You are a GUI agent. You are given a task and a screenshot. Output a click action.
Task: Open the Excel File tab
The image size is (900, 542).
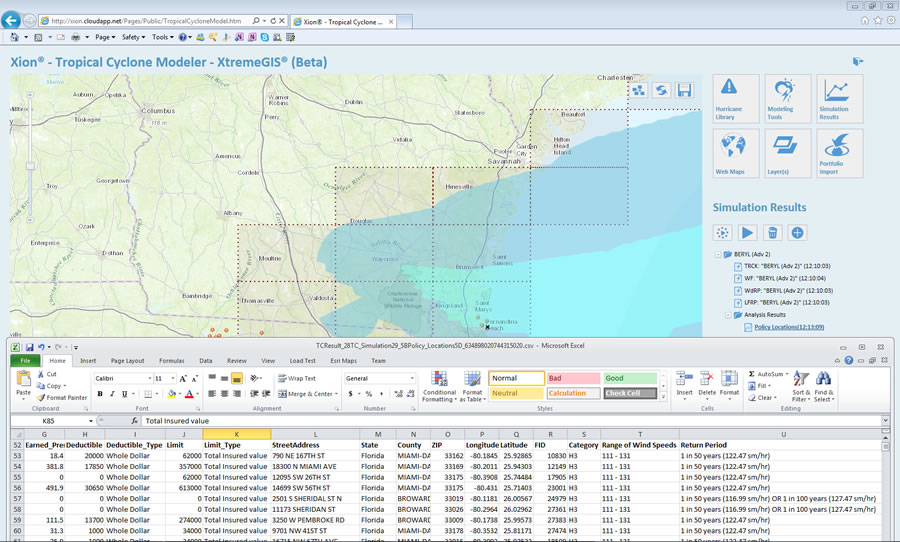tap(25, 361)
